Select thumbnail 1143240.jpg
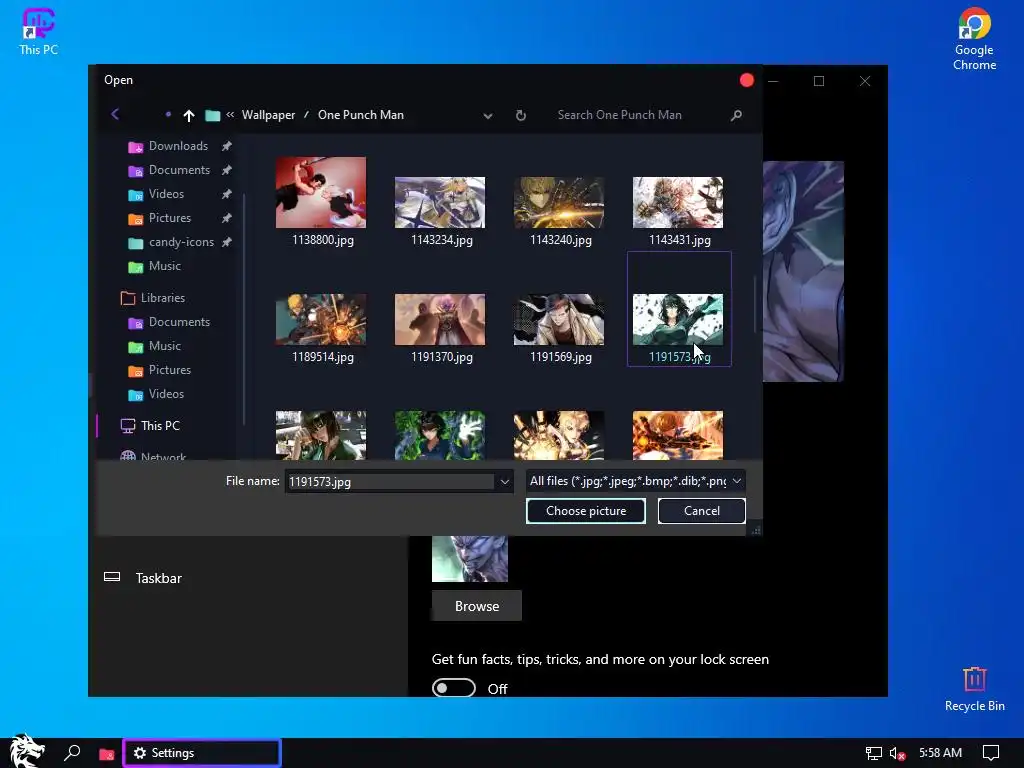Image resolution: width=1024 pixels, height=768 pixels. (x=558, y=202)
